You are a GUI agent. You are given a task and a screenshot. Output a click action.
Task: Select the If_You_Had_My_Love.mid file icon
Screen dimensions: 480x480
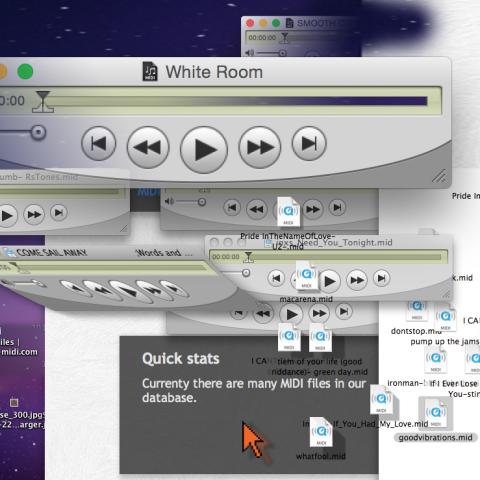pyautogui.click(x=382, y=400)
